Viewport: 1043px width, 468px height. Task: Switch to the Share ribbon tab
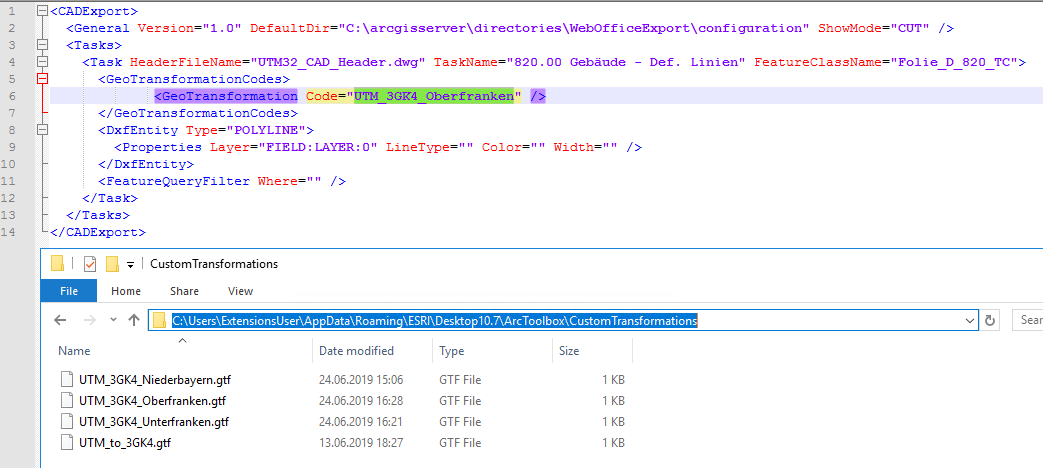(184, 291)
